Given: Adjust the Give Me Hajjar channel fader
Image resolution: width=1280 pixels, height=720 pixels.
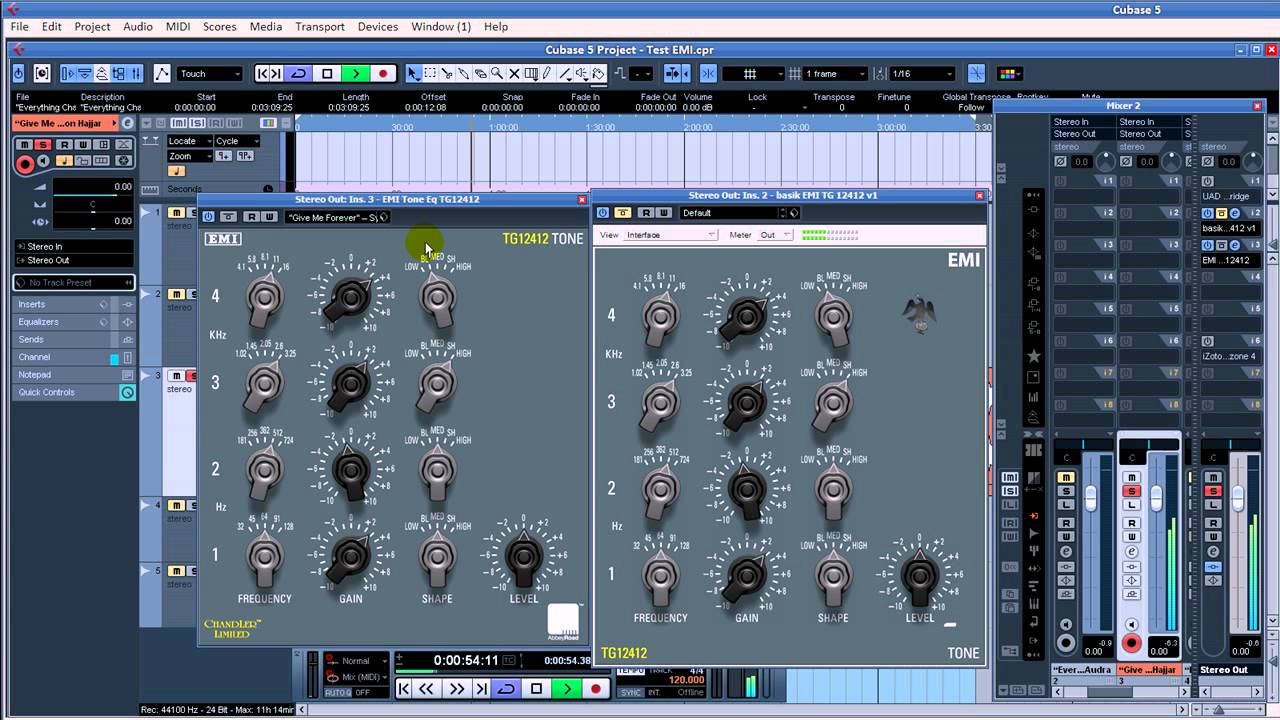Looking at the screenshot, I should coord(1156,497).
